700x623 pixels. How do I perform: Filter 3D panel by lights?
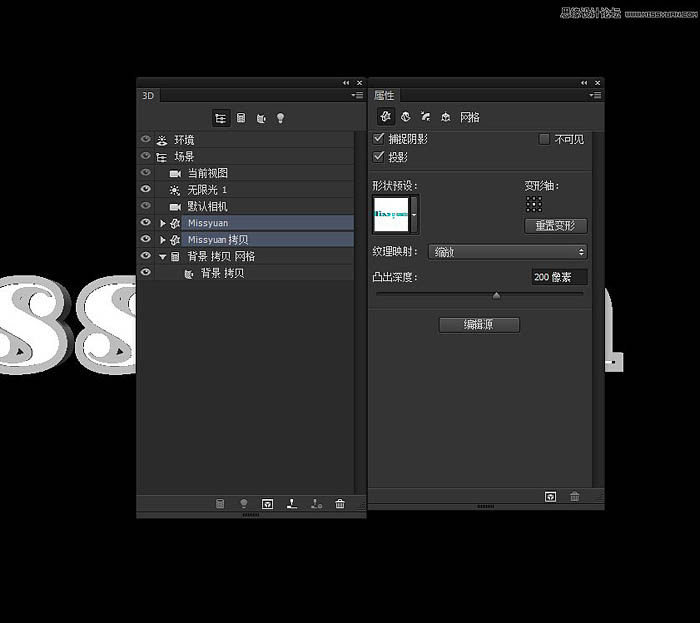pos(280,118)
